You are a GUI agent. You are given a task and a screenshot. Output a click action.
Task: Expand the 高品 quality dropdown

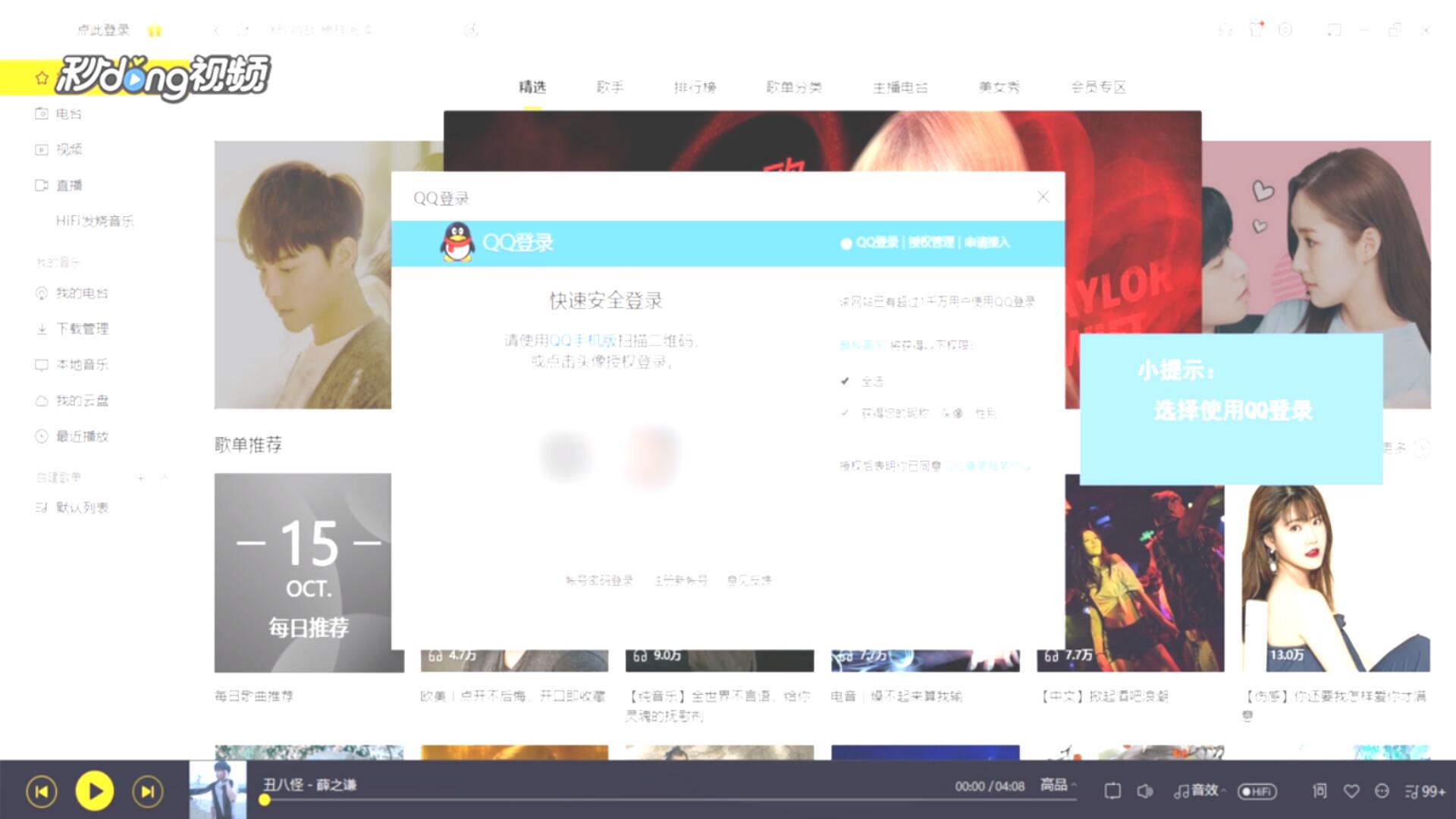pyautogui.click(x=1059, y=785)
